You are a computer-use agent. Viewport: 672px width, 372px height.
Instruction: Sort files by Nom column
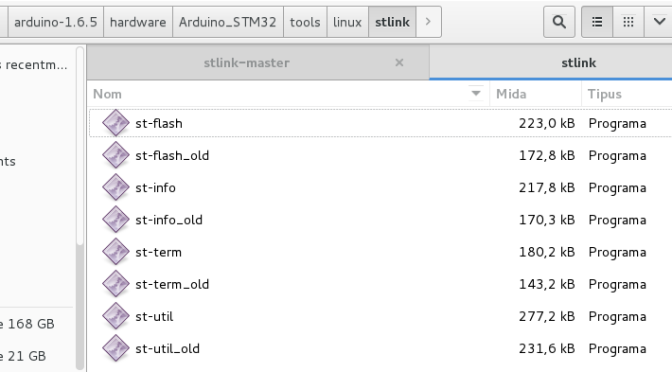tap(107, 94)
